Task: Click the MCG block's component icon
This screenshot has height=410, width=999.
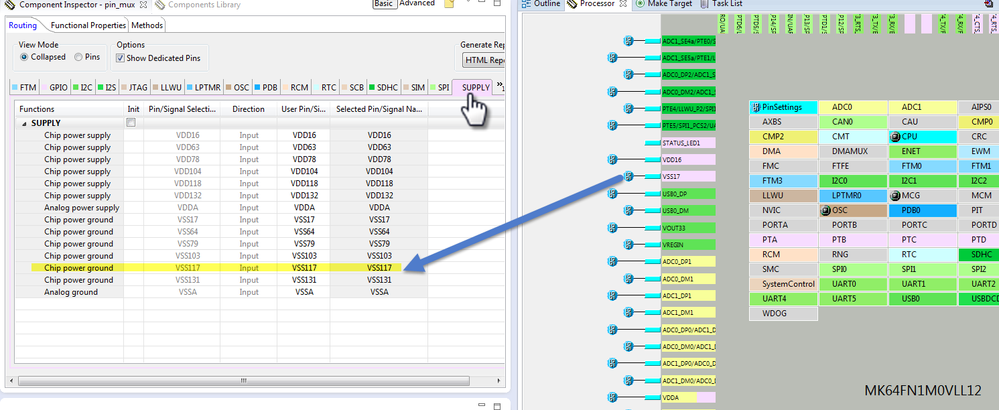Action: 896,195
